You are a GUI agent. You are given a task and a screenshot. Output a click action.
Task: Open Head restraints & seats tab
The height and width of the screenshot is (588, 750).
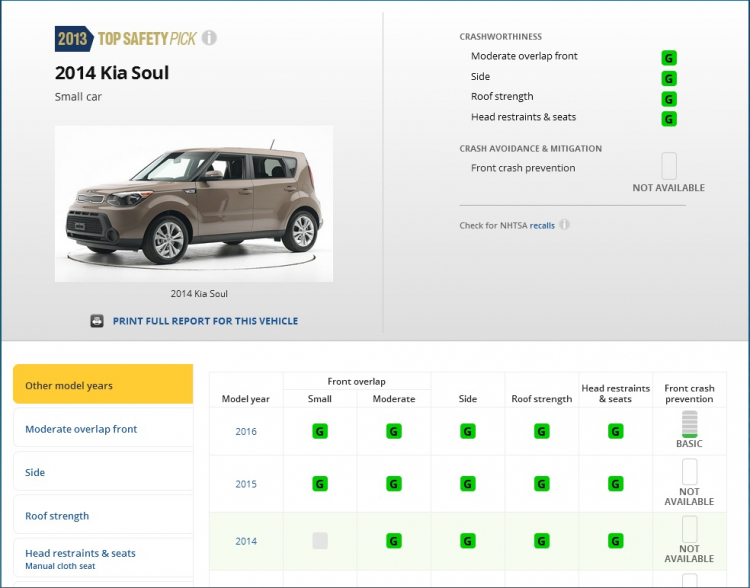103,557
